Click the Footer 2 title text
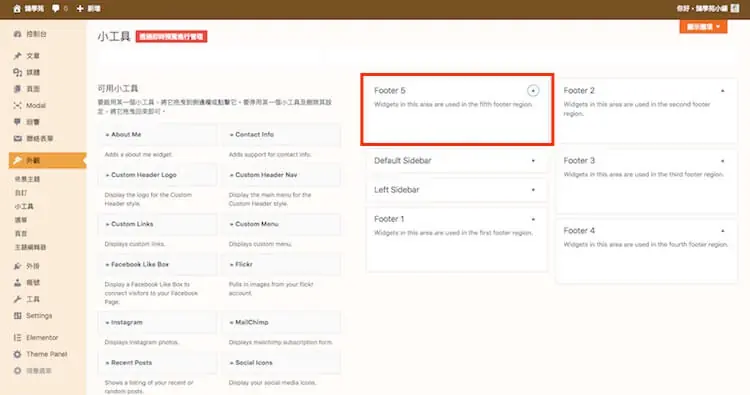Viewport: 750px width, 395px height. pos(579,90)
